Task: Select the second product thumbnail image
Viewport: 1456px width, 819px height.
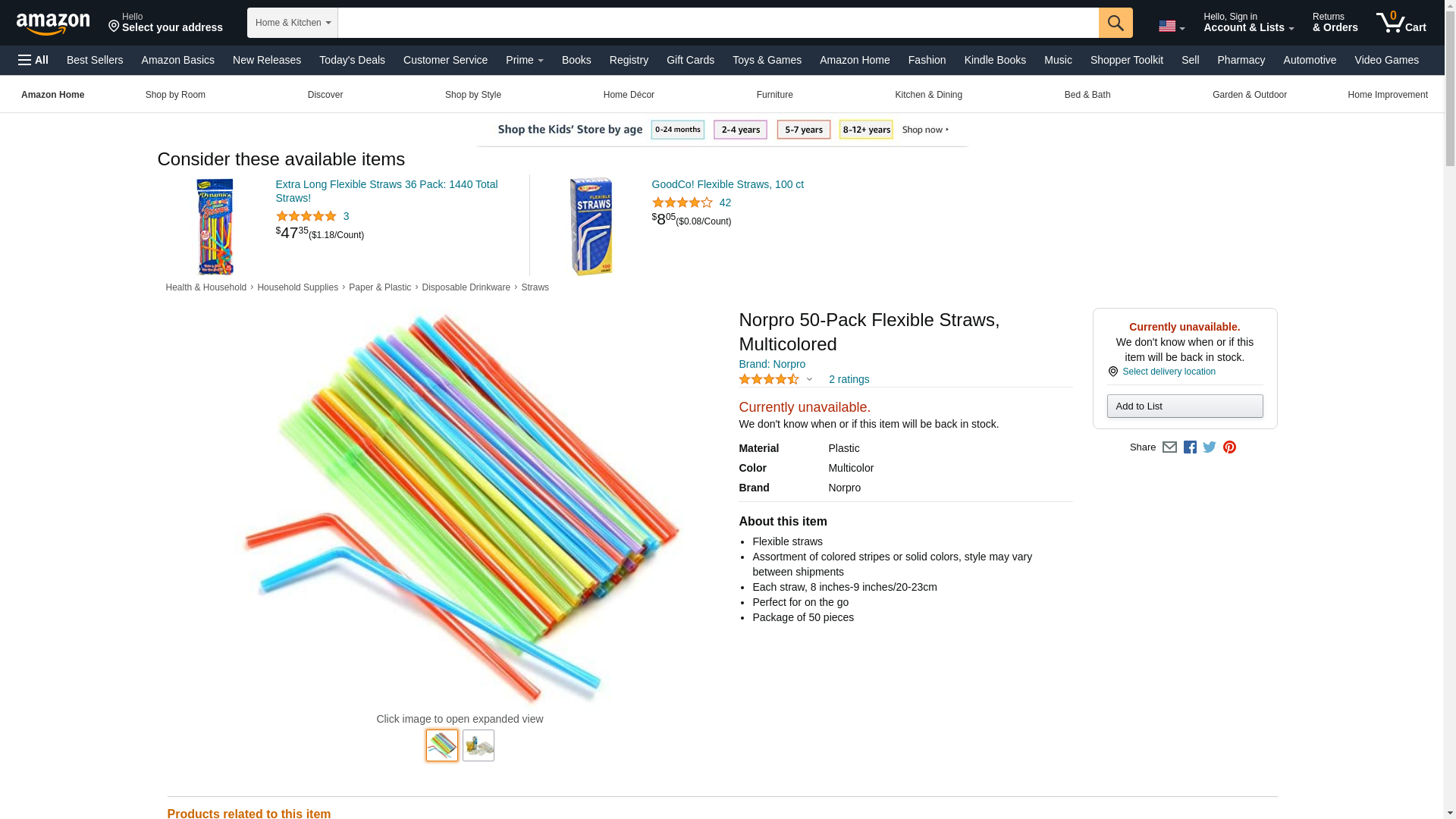Action: (x=479, y=745)
